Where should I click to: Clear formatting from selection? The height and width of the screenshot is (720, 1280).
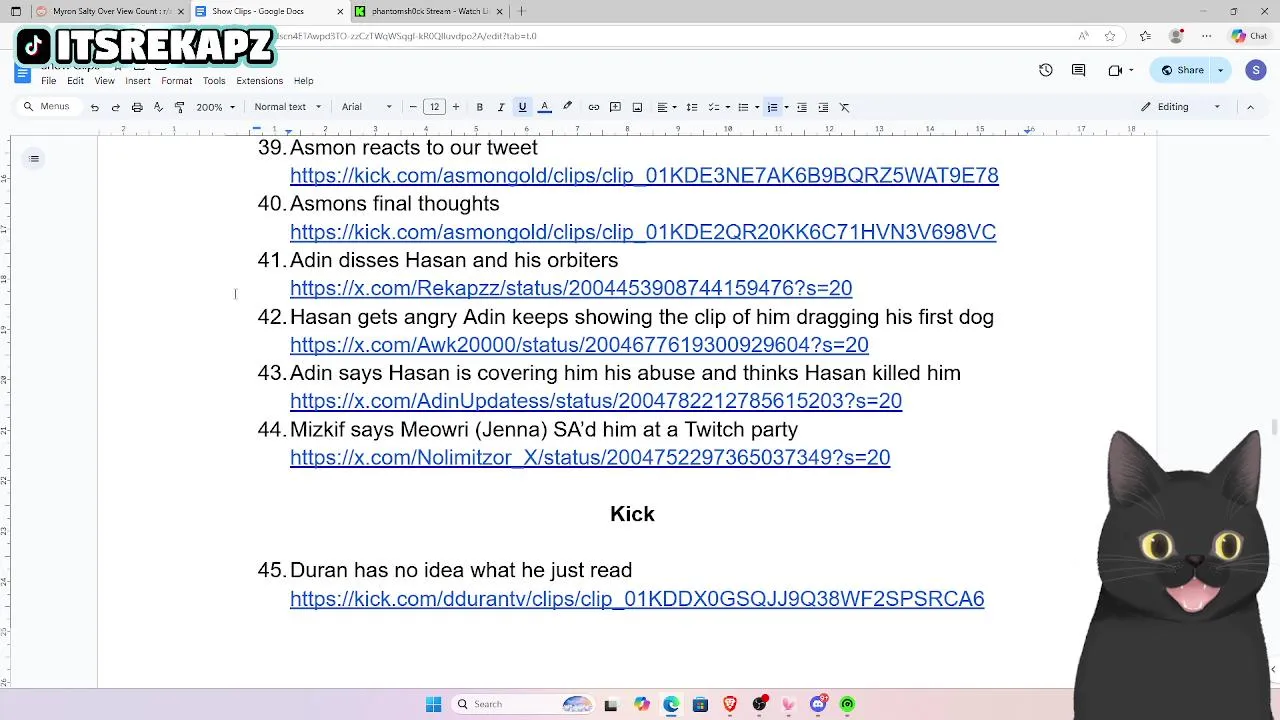pos(845,107)
